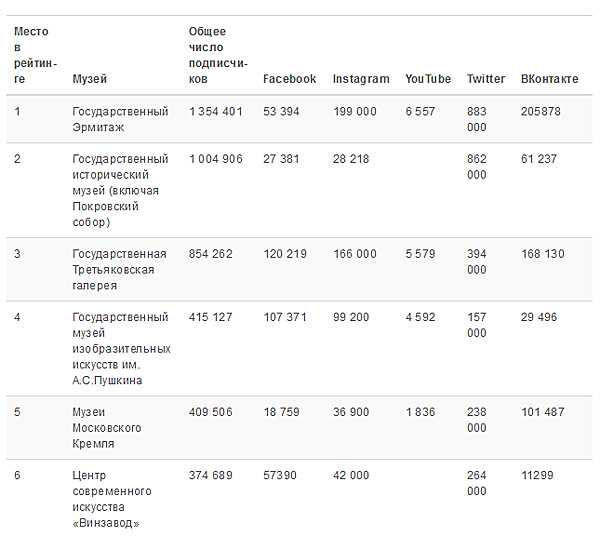This screenshot has height=536, width=600.
Task: Click the ВКонтакте column header
Action: point(549,79)
